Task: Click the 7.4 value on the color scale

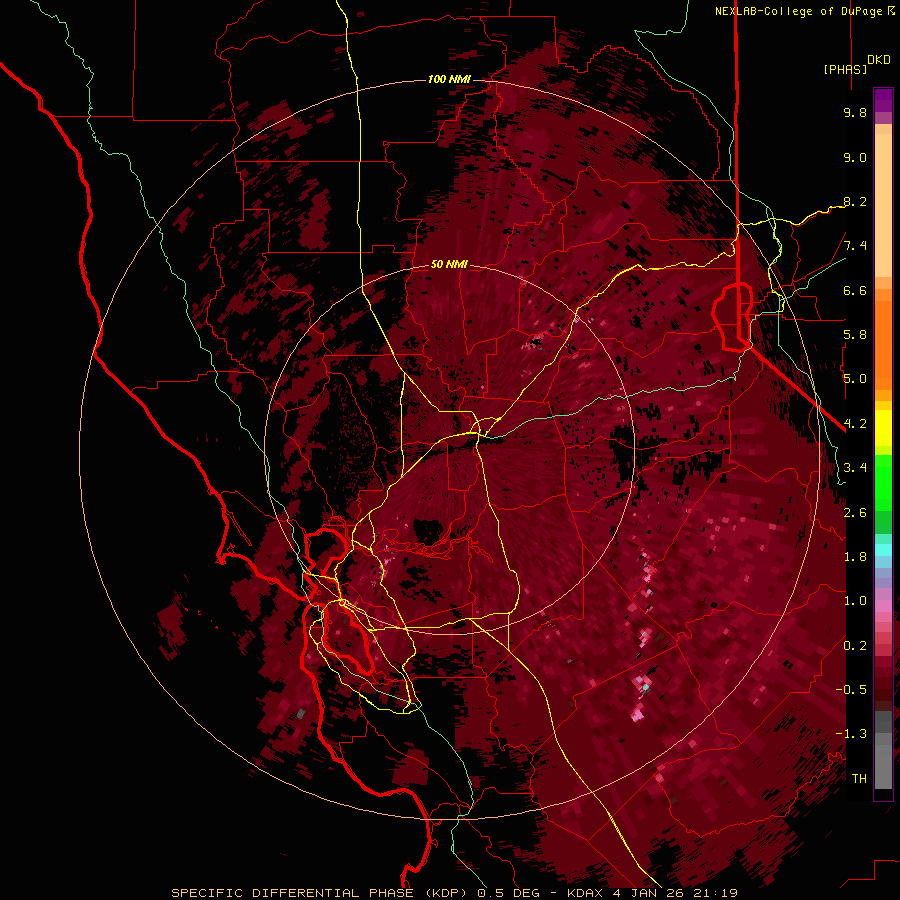Action: 855,246
